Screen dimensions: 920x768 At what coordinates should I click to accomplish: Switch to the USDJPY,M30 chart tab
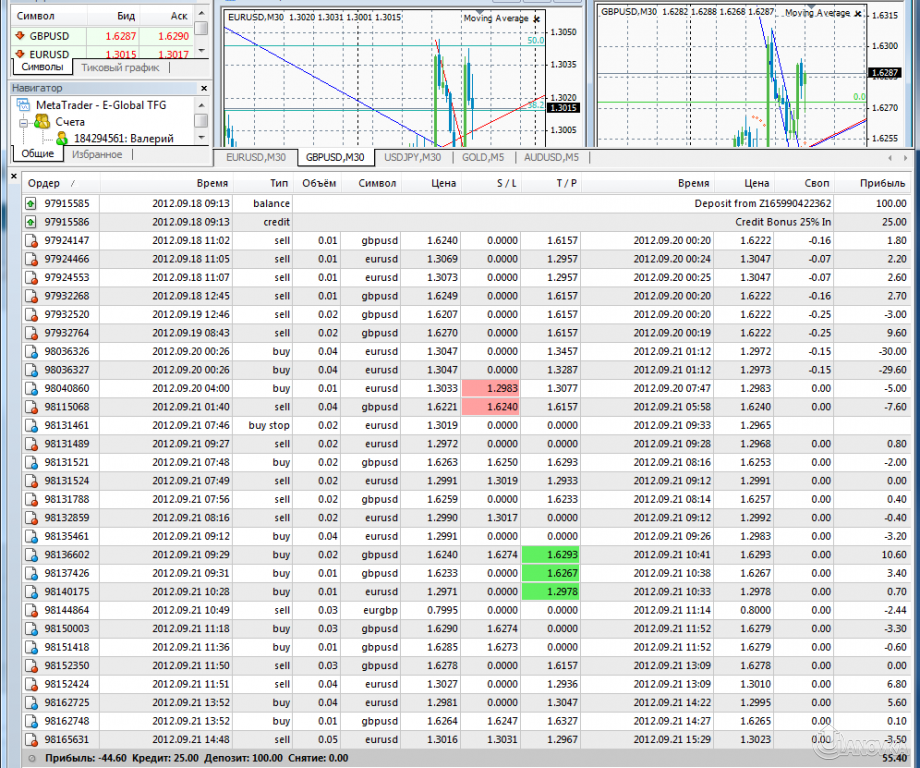point(412,158)
